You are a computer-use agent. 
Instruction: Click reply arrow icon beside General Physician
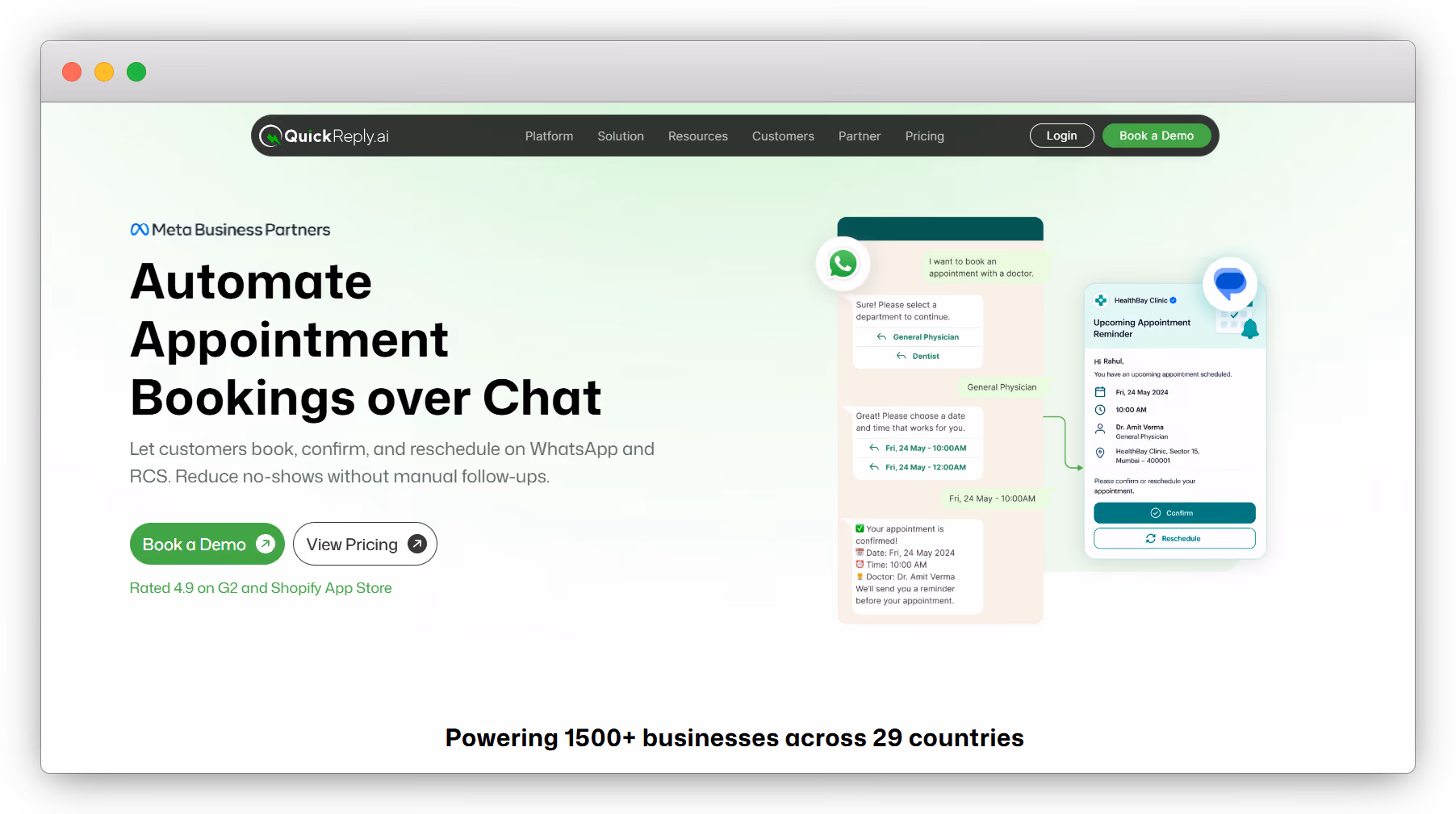[881, 337]
